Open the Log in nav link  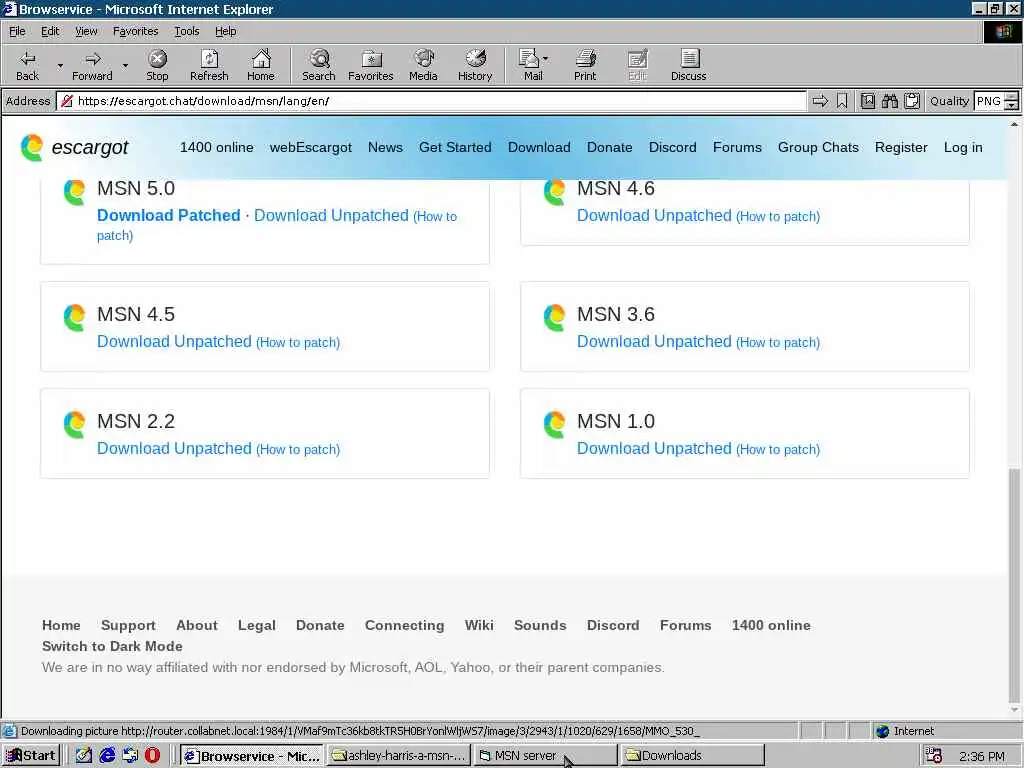[x=963, y=148]
